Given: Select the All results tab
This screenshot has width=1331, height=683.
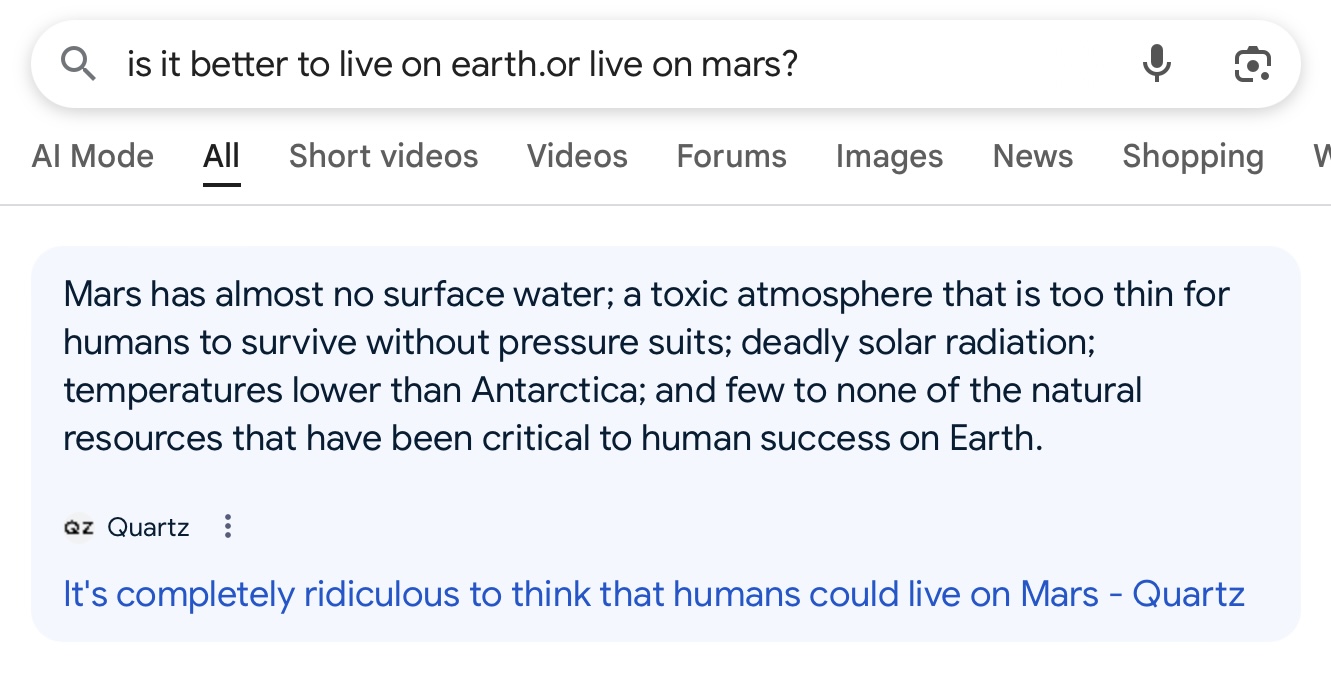Looking at the screenshot, I should click(x=221, y=157).
